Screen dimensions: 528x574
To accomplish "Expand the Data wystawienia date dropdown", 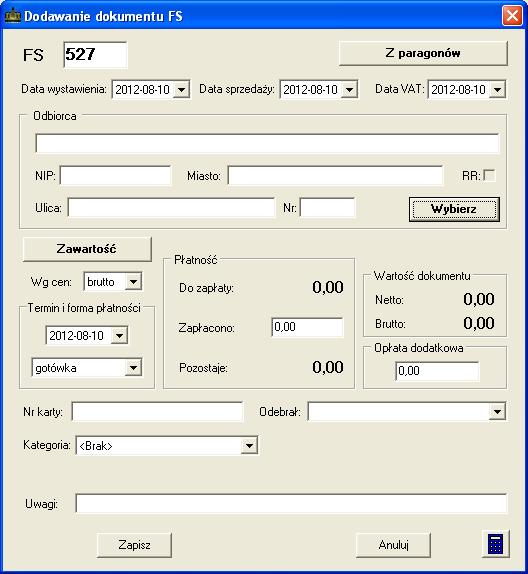I will click(181, 89).
